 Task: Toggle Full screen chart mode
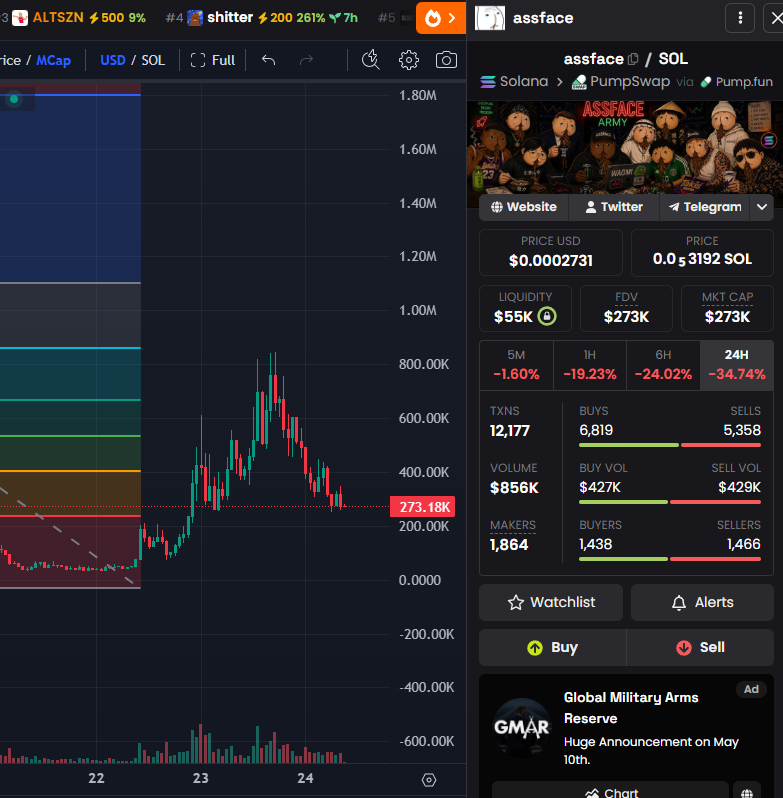click(x=213, y=60)
